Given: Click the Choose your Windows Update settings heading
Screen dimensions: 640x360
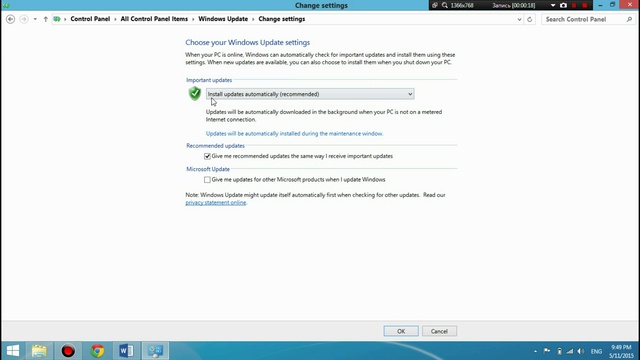Looking at the screenshot, I should (247, 42).
